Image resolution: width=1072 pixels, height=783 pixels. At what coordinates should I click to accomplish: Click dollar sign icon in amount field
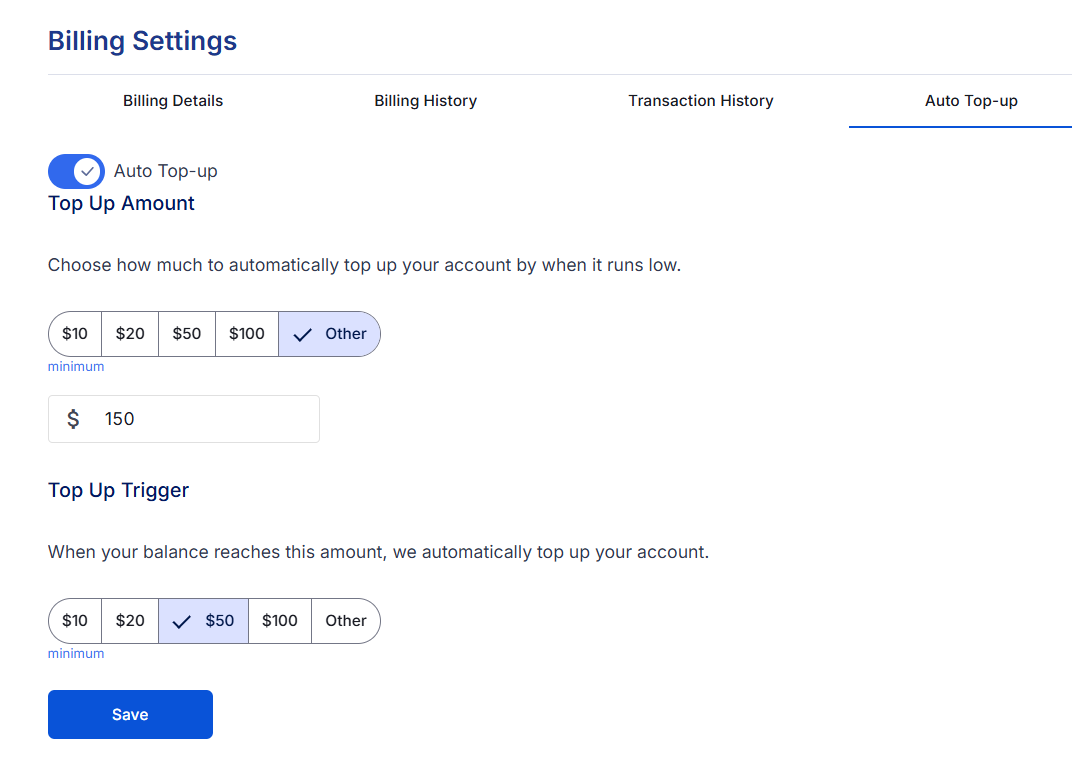73,419
